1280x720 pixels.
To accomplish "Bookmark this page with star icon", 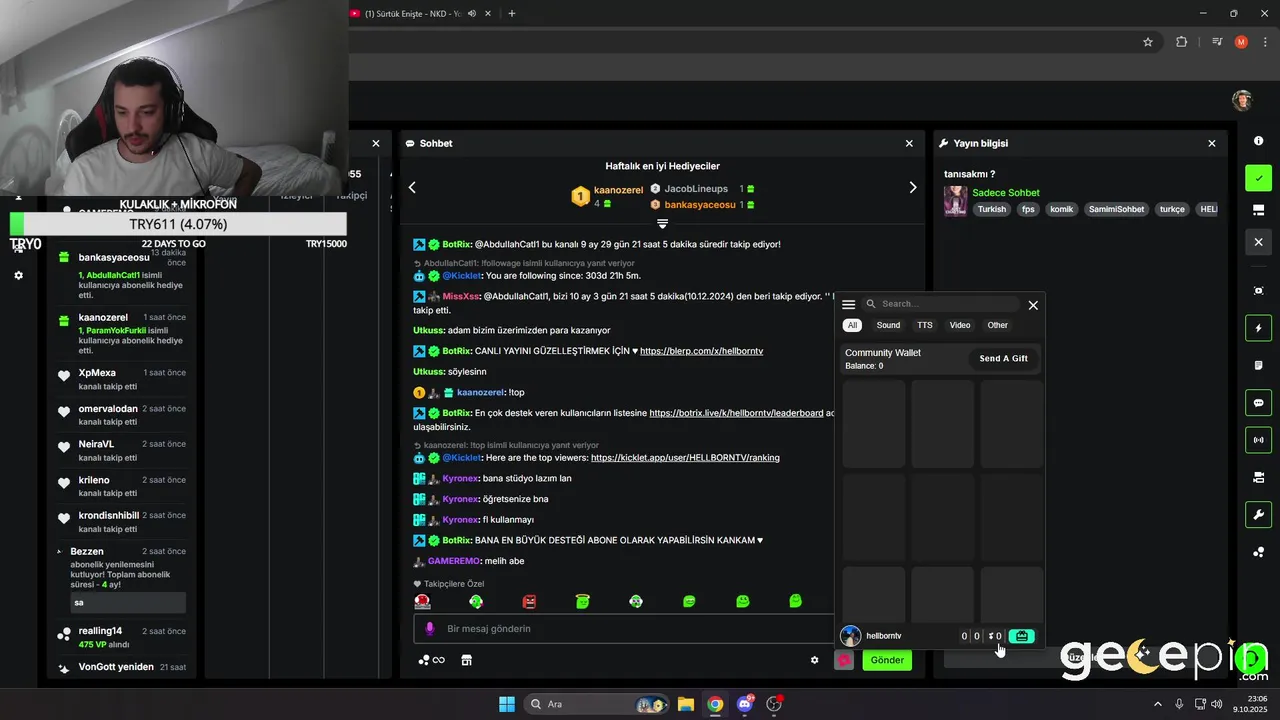I will [x=1148, y=42].
